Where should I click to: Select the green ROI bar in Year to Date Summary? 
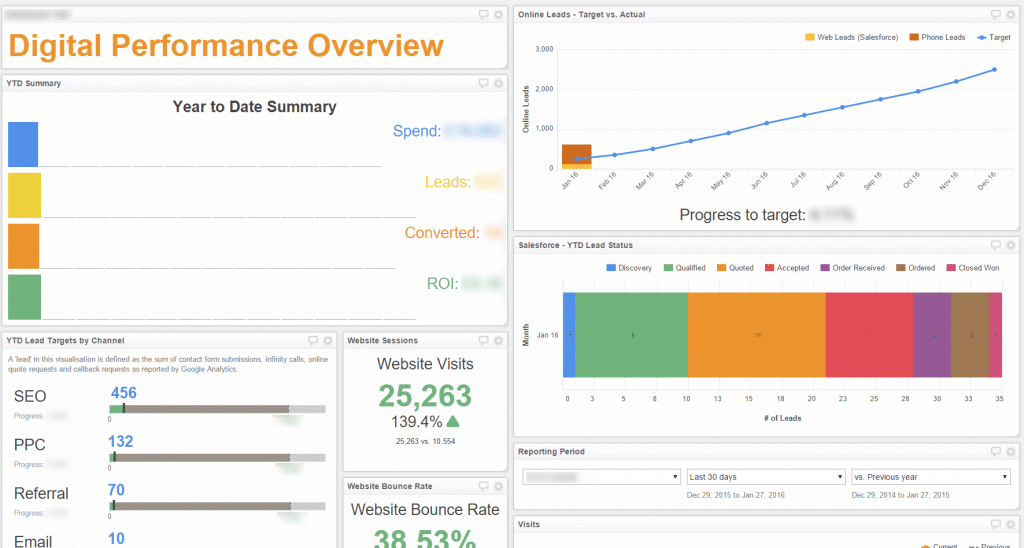pos(24,297)
